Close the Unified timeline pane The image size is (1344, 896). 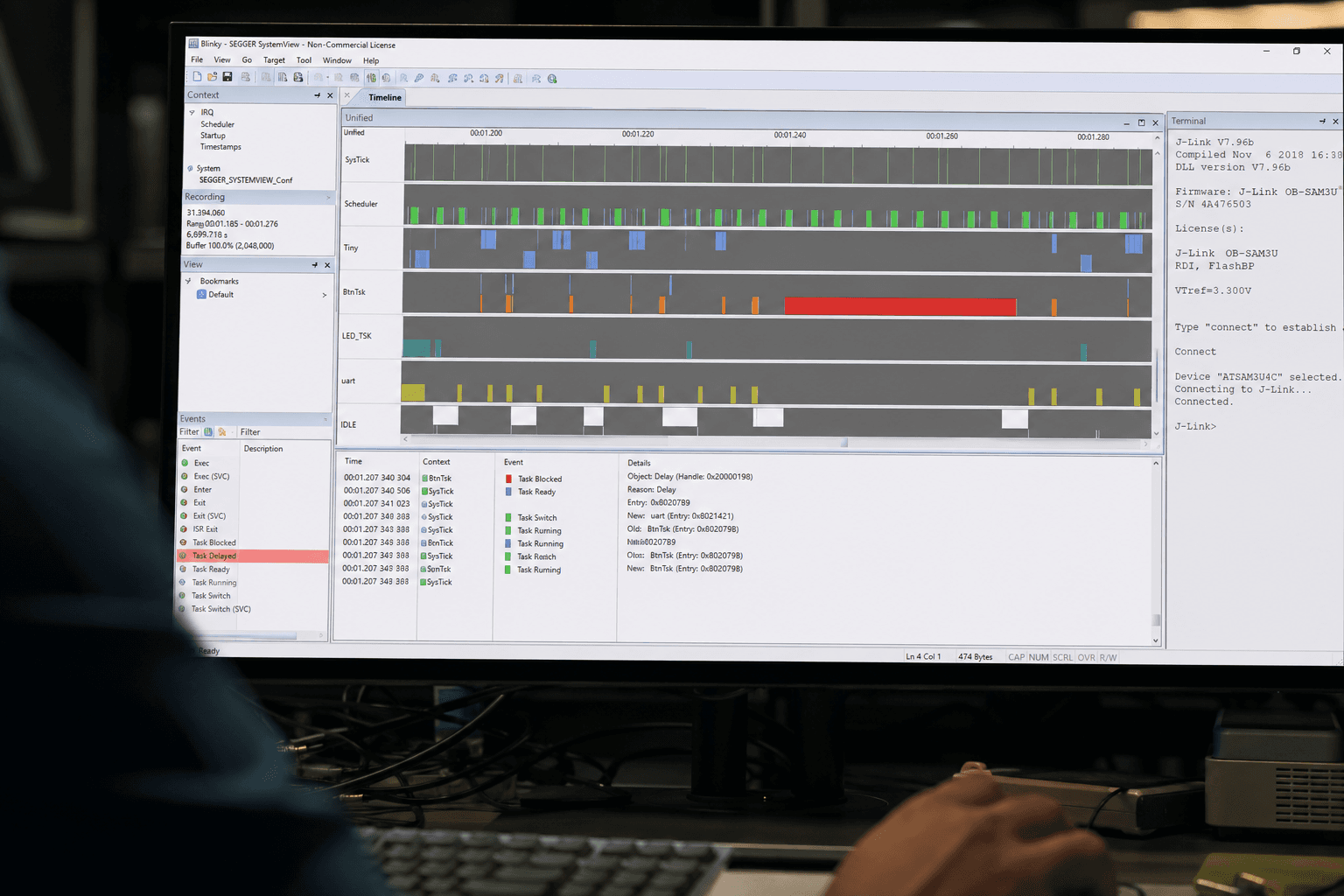[x=1155, y=122]
